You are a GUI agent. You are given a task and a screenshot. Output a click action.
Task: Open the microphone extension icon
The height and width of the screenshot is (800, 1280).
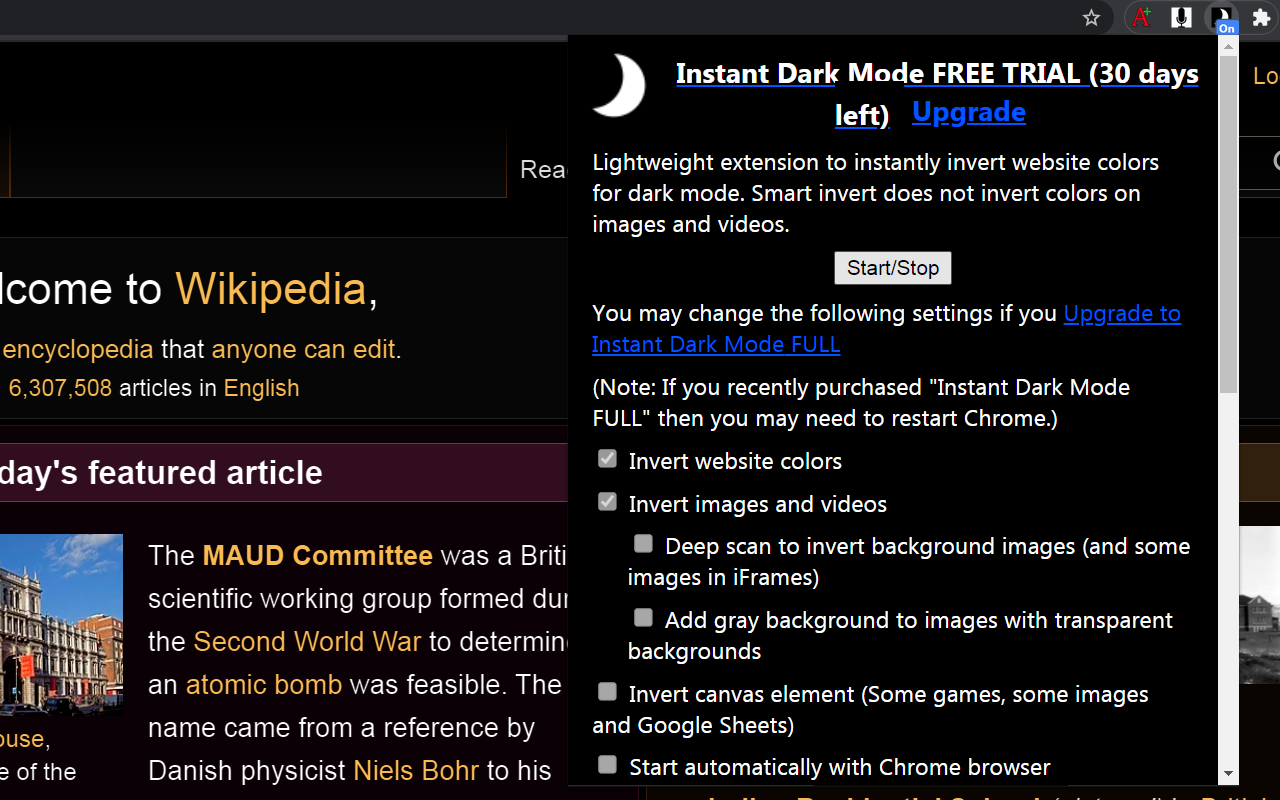[x=1181, y=17]
